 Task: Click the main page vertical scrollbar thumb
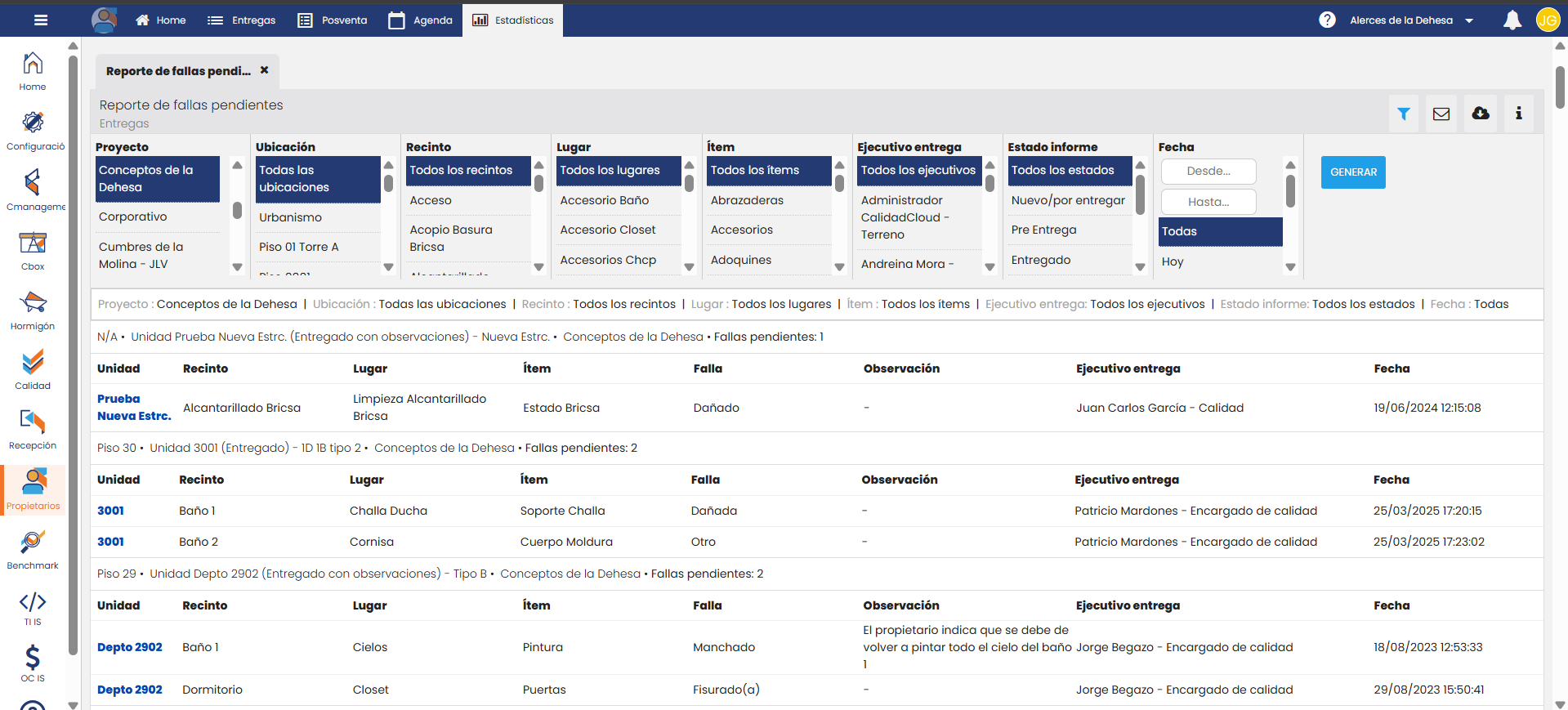[x=1560, y=87]
